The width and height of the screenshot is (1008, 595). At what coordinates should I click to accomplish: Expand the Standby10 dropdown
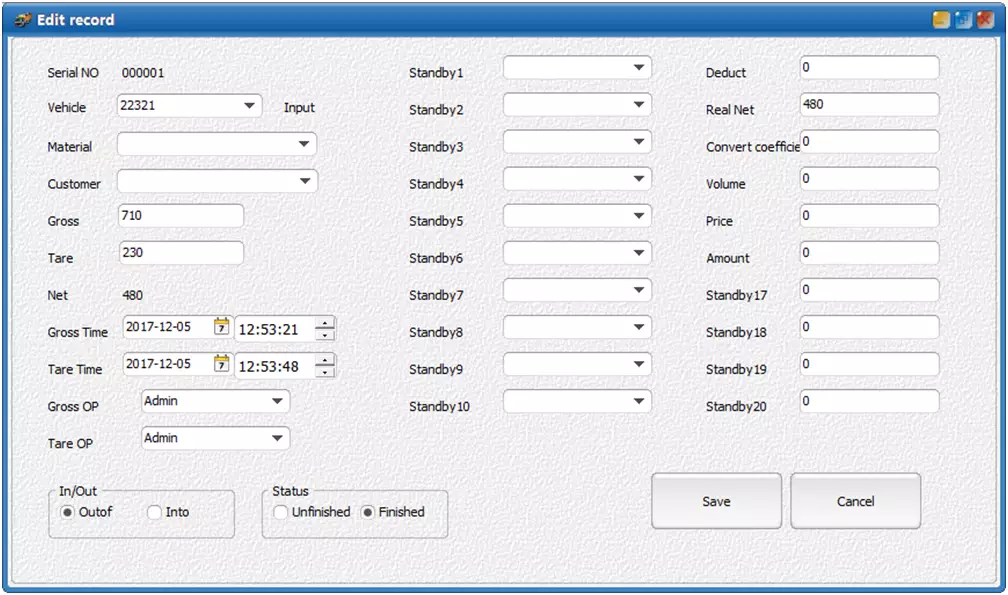click(x=577, y=402)
